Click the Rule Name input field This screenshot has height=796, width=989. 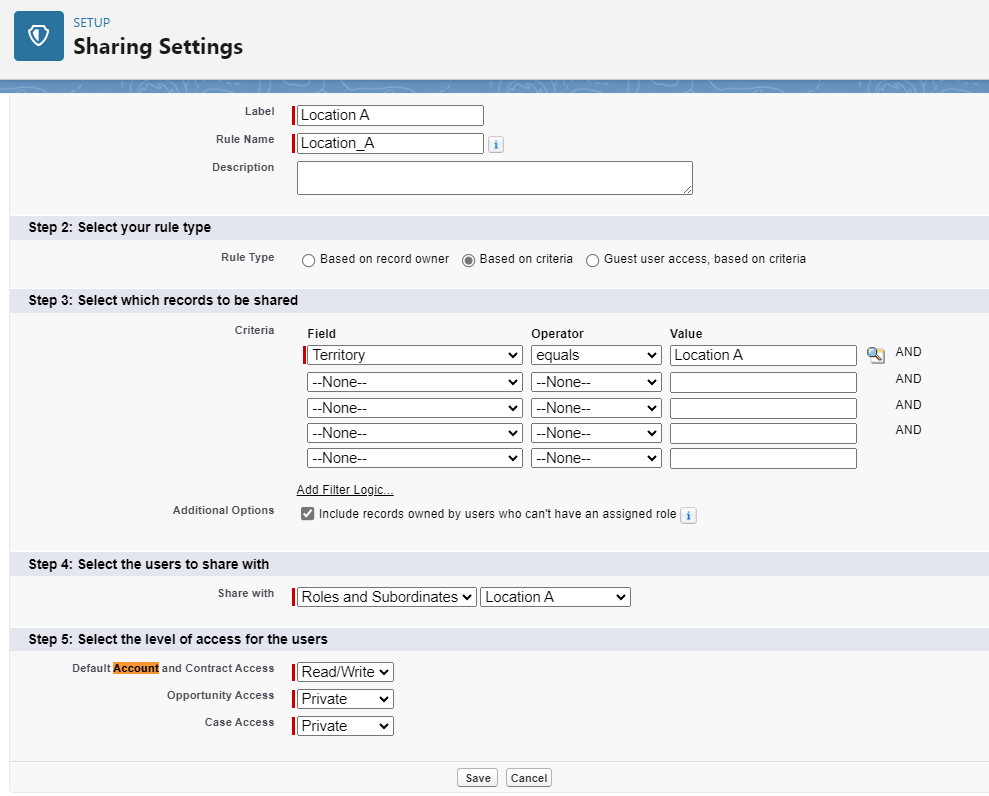point(390,143)
